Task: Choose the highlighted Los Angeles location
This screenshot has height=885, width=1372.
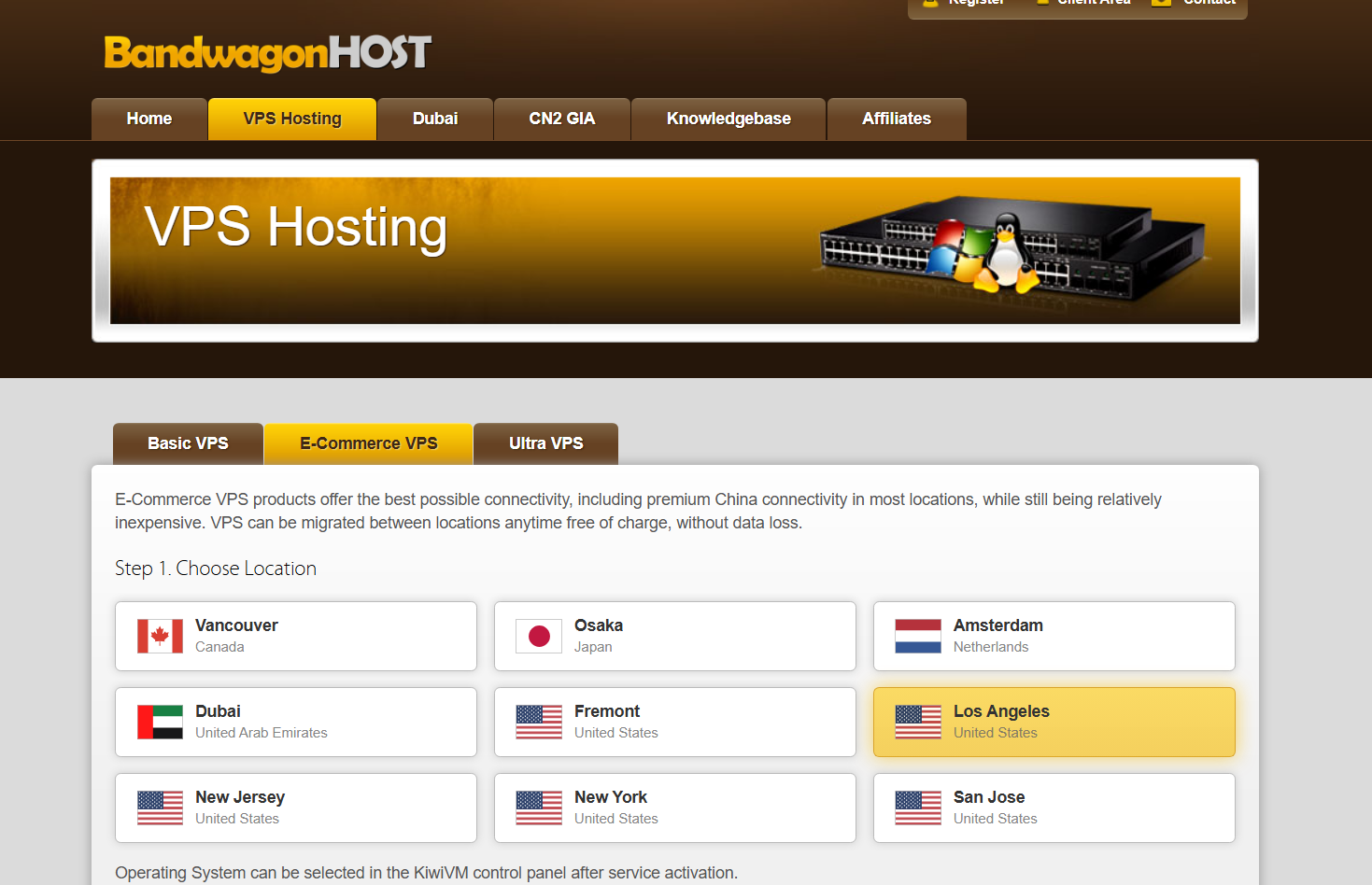Action: tap(1054, 722)
